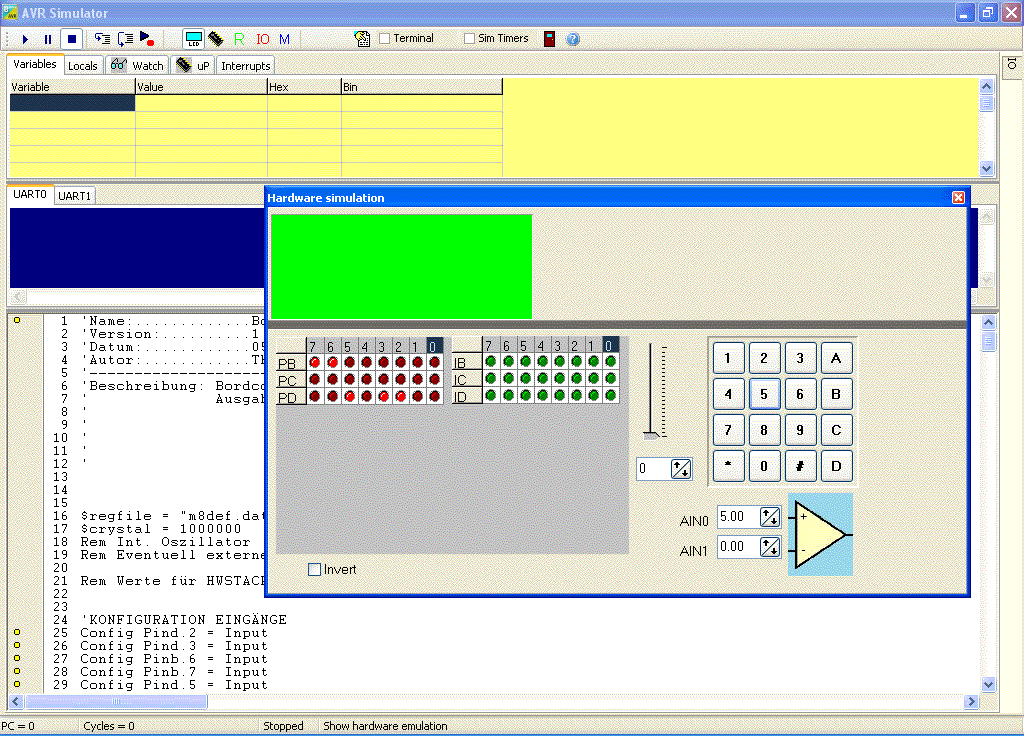Pause the simulation

pyautogui.click(x=48, y=39)
